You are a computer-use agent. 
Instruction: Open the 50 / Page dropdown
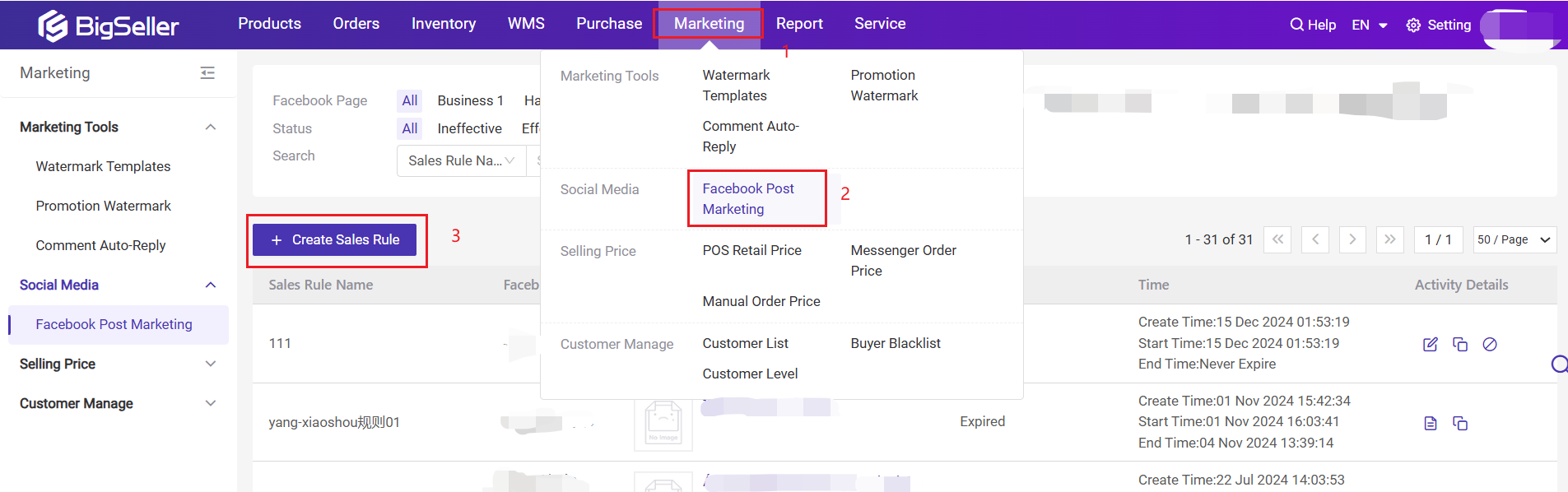[1514, 239]
